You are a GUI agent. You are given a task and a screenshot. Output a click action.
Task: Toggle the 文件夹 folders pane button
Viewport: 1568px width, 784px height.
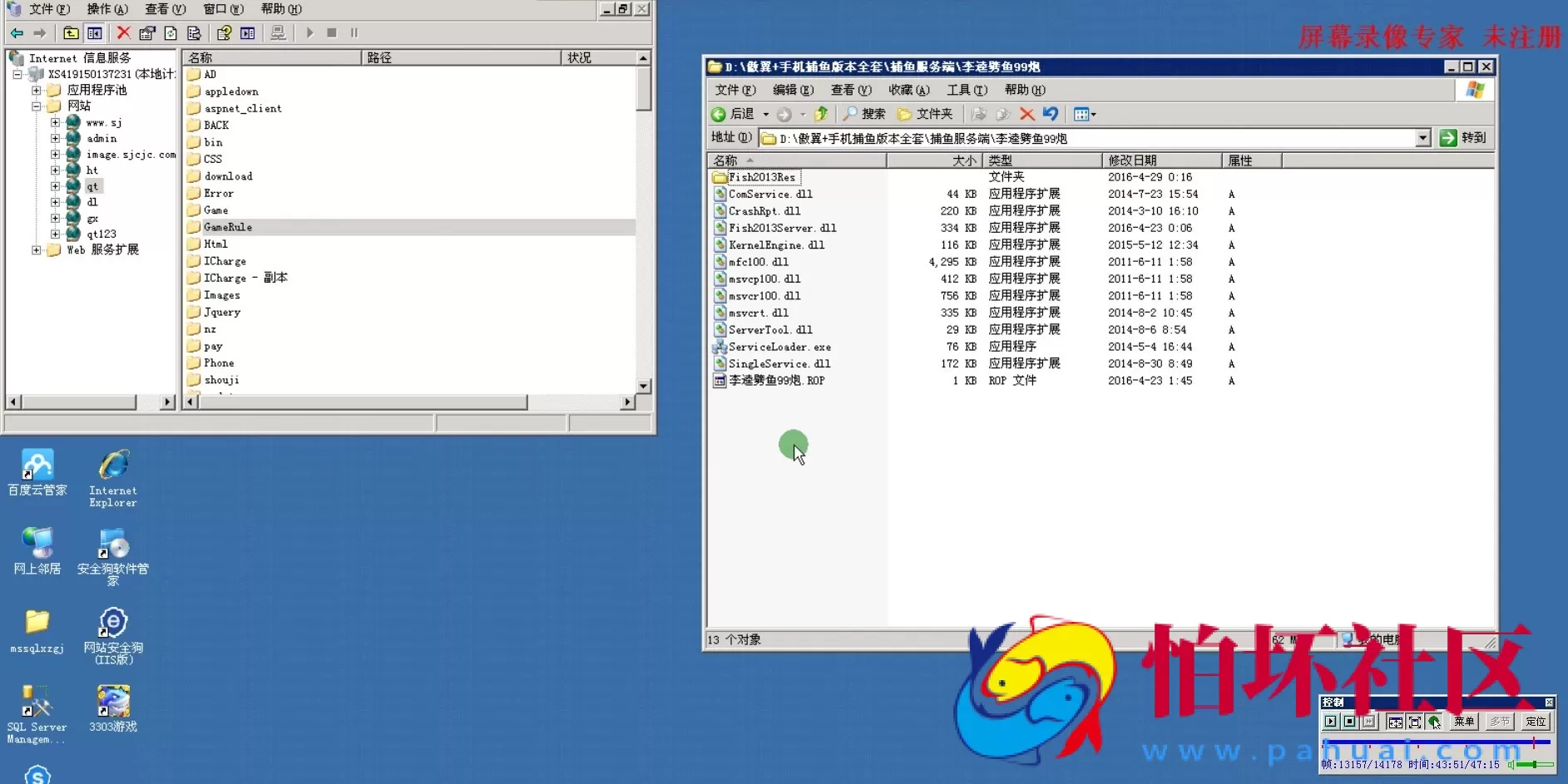(925, 114)
